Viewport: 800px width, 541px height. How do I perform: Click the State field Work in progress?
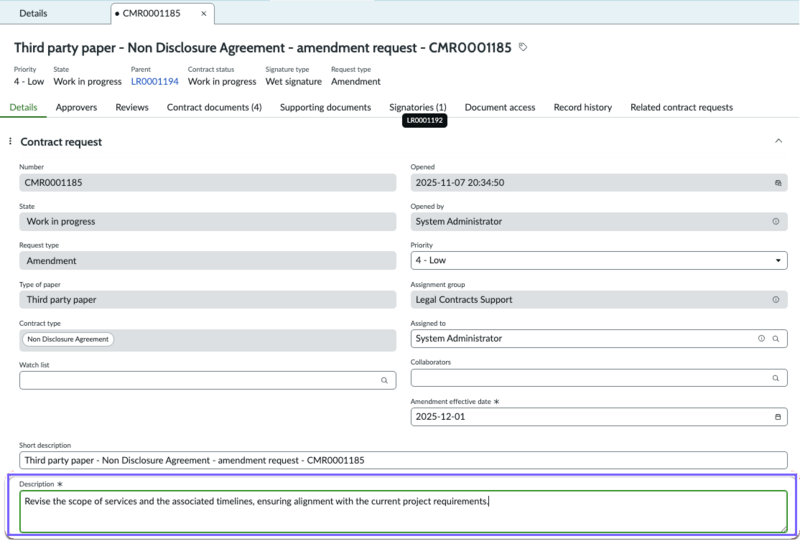coord(208,222)
